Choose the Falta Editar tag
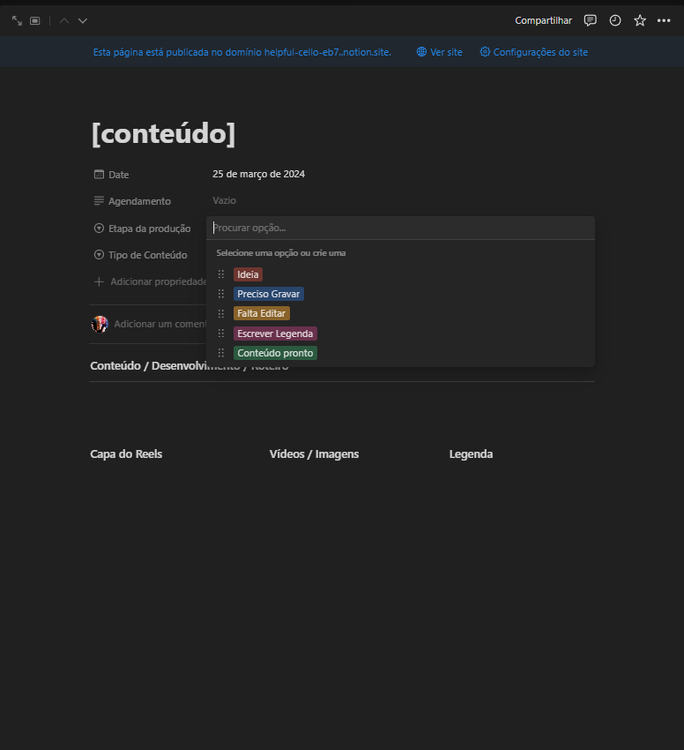684x750 pixels. pyautogui.click(x=261, y=314)
